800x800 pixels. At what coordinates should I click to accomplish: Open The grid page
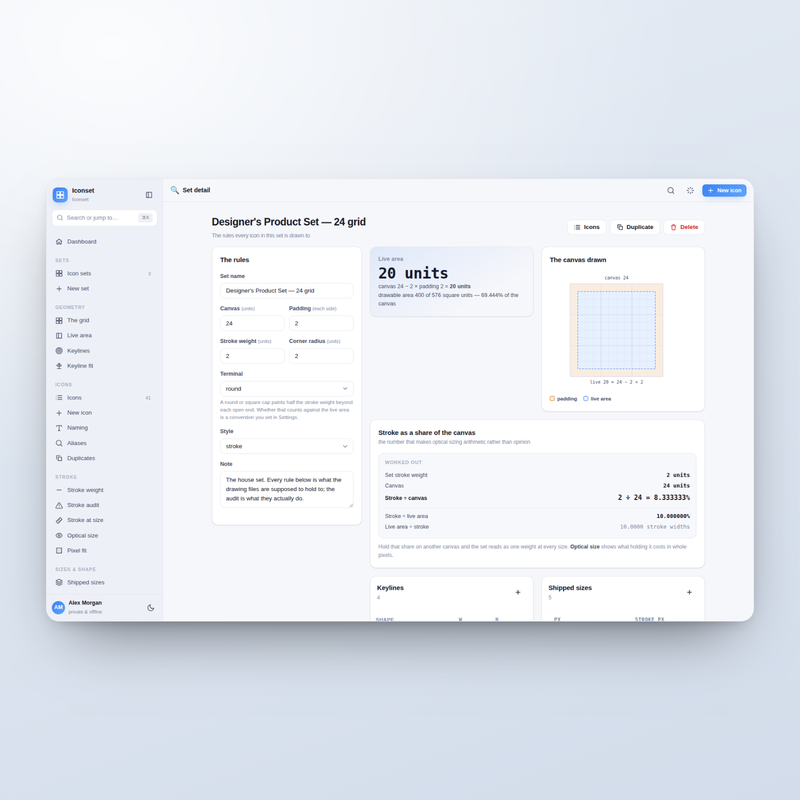104,320
